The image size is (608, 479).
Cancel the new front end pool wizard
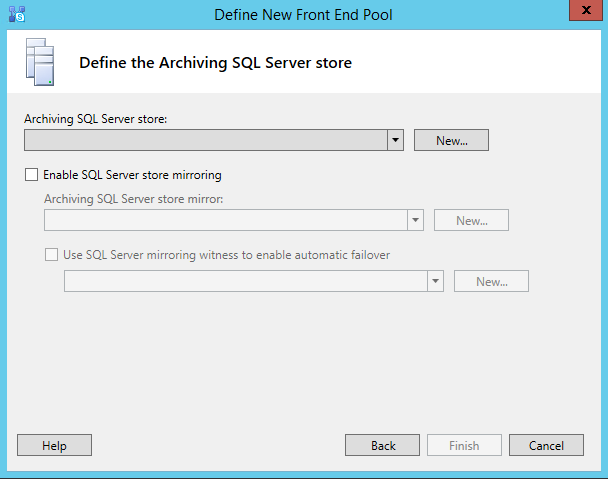[545, 446]
